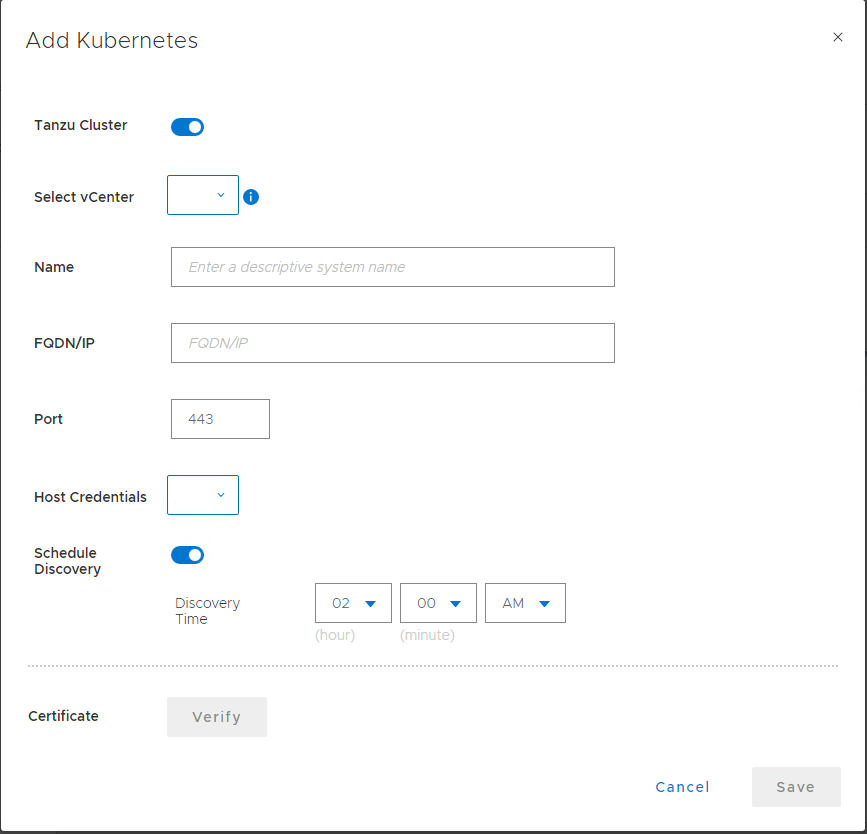This screenshot has width=867, height=834.
Task: Expand the Host Credentials dropdown
Action: (x=203, y=495)
